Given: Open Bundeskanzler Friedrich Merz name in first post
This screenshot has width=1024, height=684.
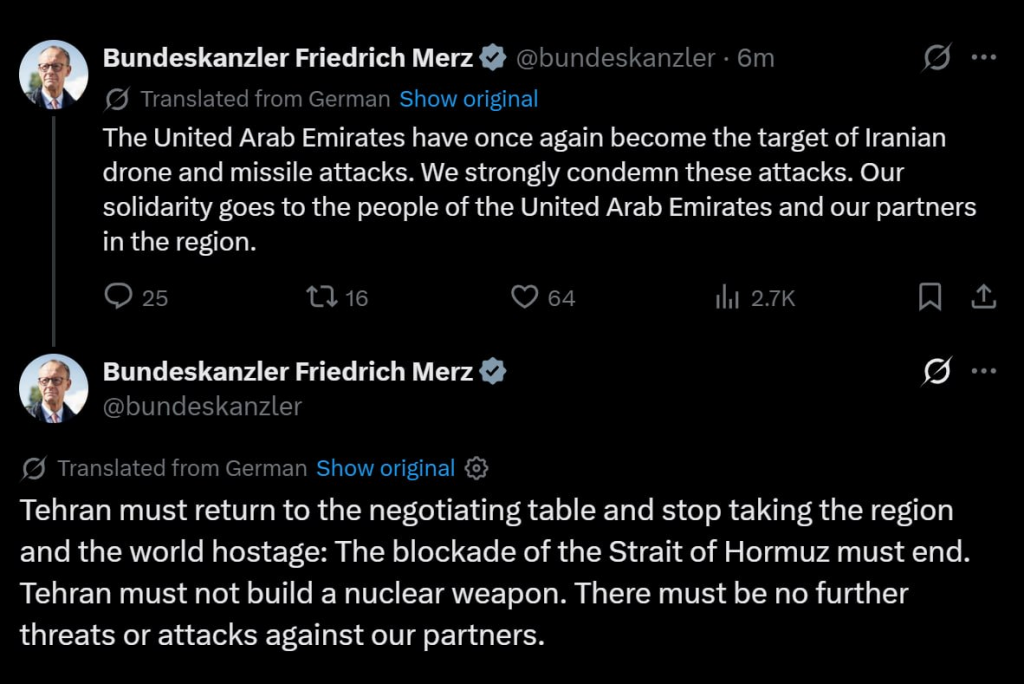Looking at the screenshot, I should tap(287, 58).
